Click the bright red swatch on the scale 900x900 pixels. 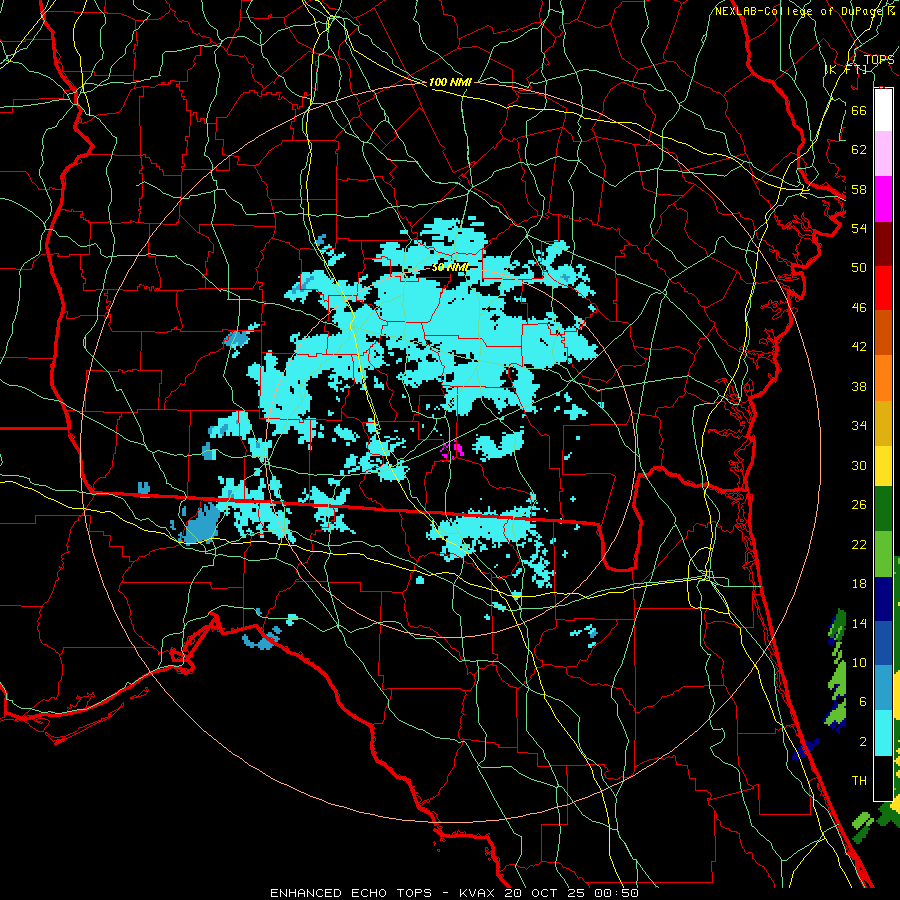(883, 288)
